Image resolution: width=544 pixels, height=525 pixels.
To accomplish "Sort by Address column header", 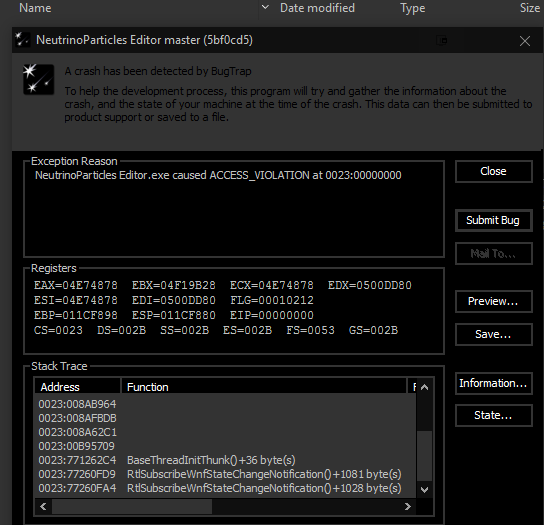I will 77,387.
